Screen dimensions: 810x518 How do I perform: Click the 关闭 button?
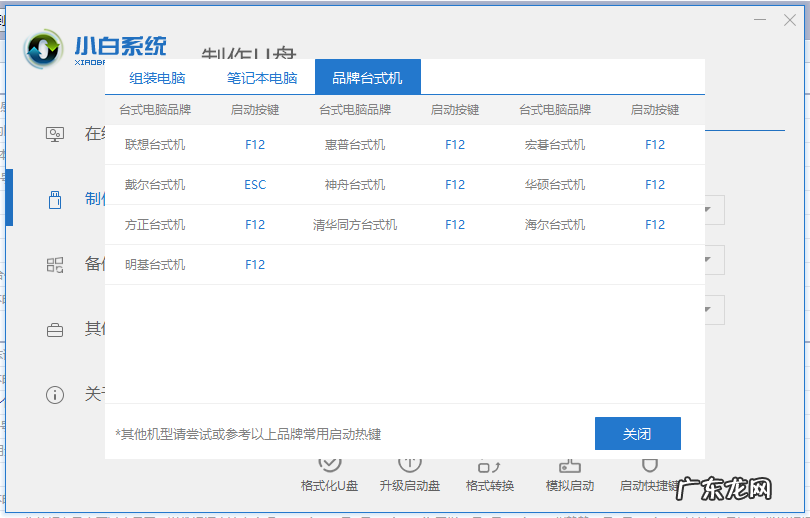[637, 433]
